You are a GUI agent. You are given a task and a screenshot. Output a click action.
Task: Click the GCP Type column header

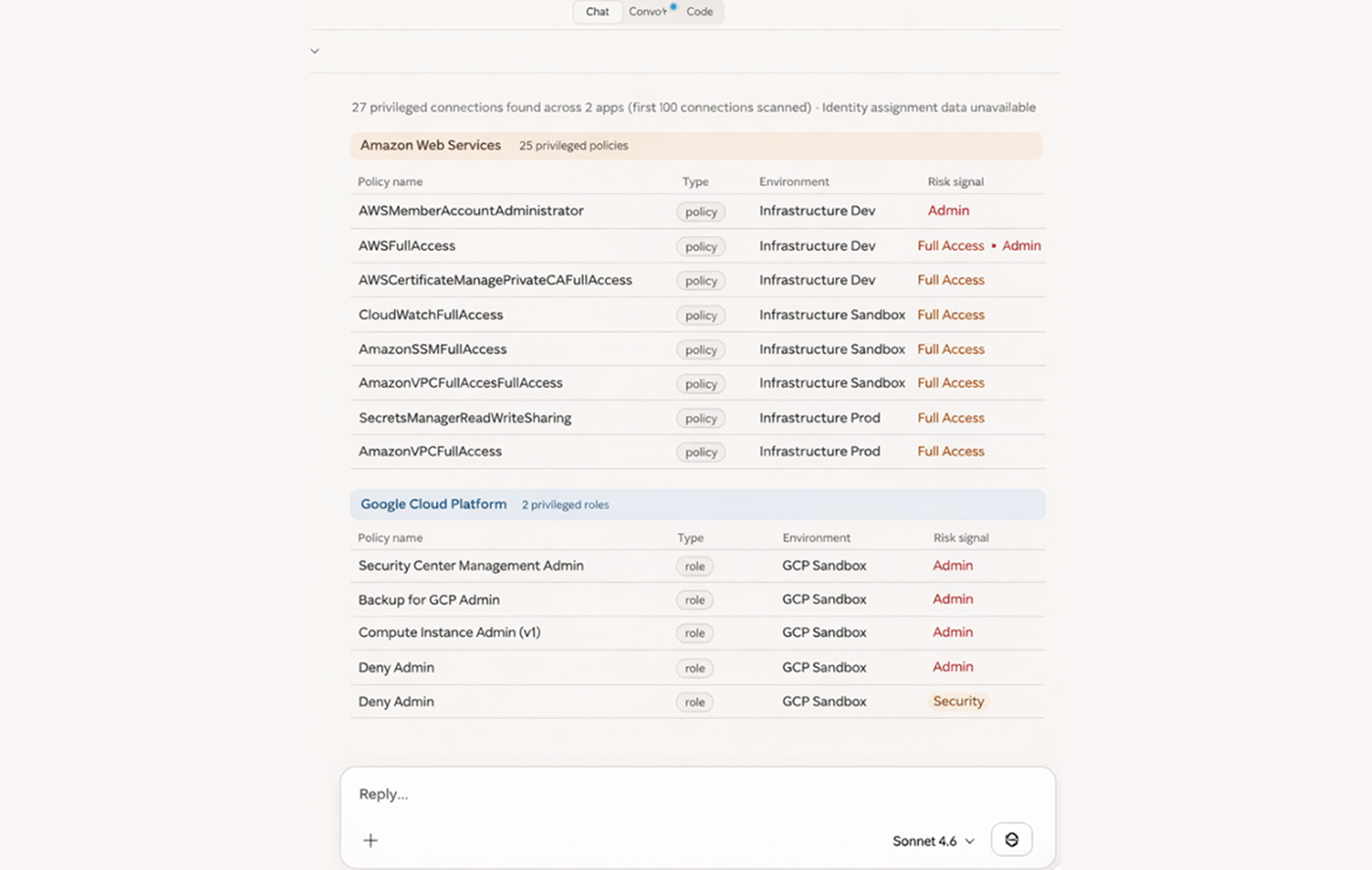(x=690, y=538)
